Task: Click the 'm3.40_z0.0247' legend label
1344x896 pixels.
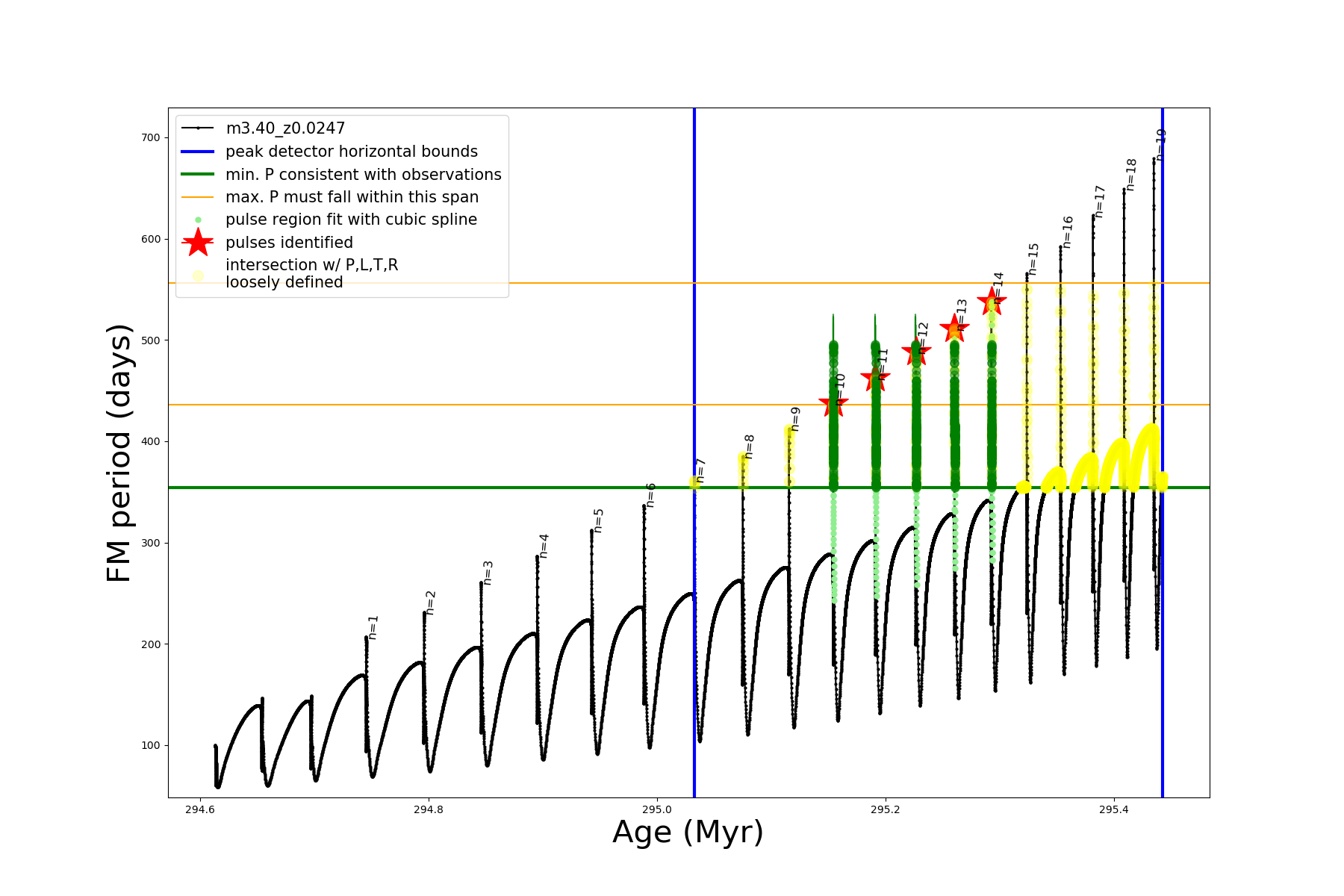Action: coord(285,128)
